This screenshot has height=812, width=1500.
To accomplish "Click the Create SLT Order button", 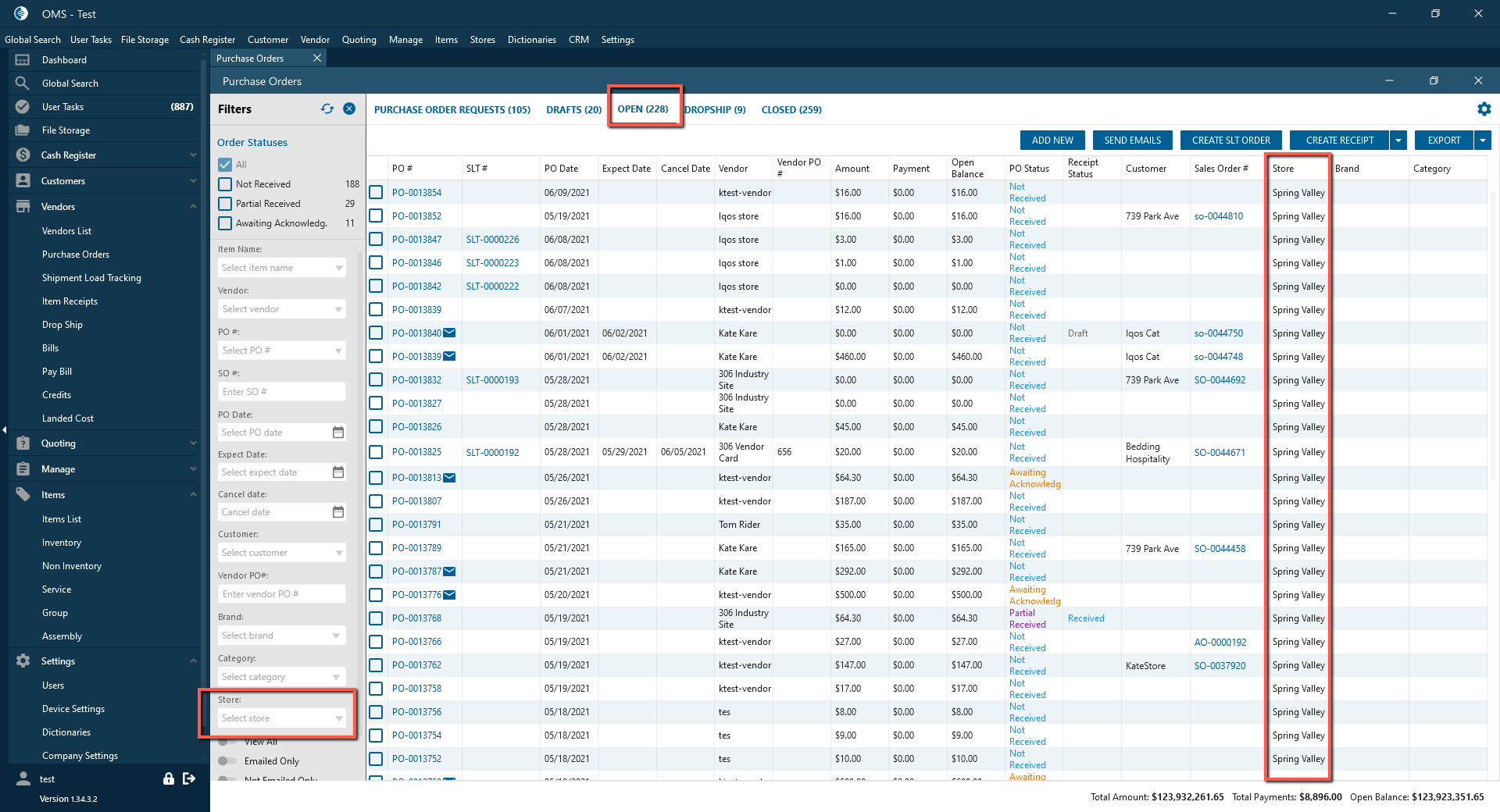I will click(x=1230, y=141).
